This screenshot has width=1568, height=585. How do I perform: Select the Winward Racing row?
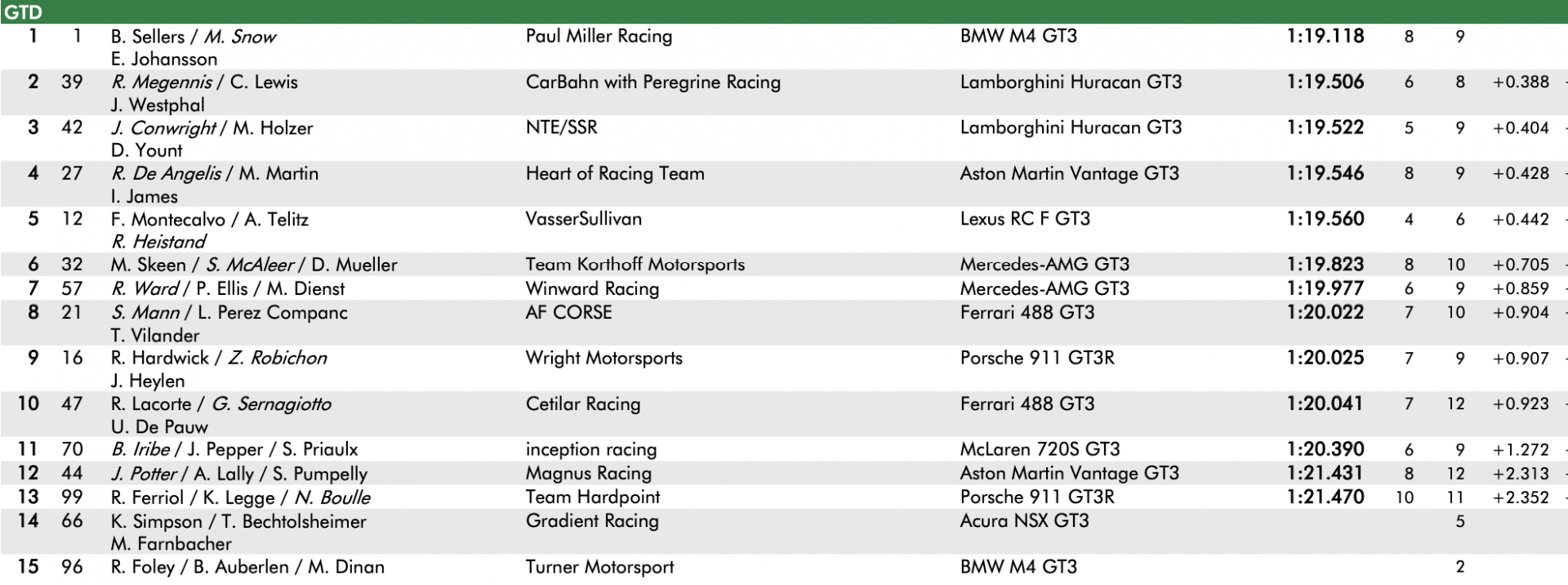pos(784,288)
